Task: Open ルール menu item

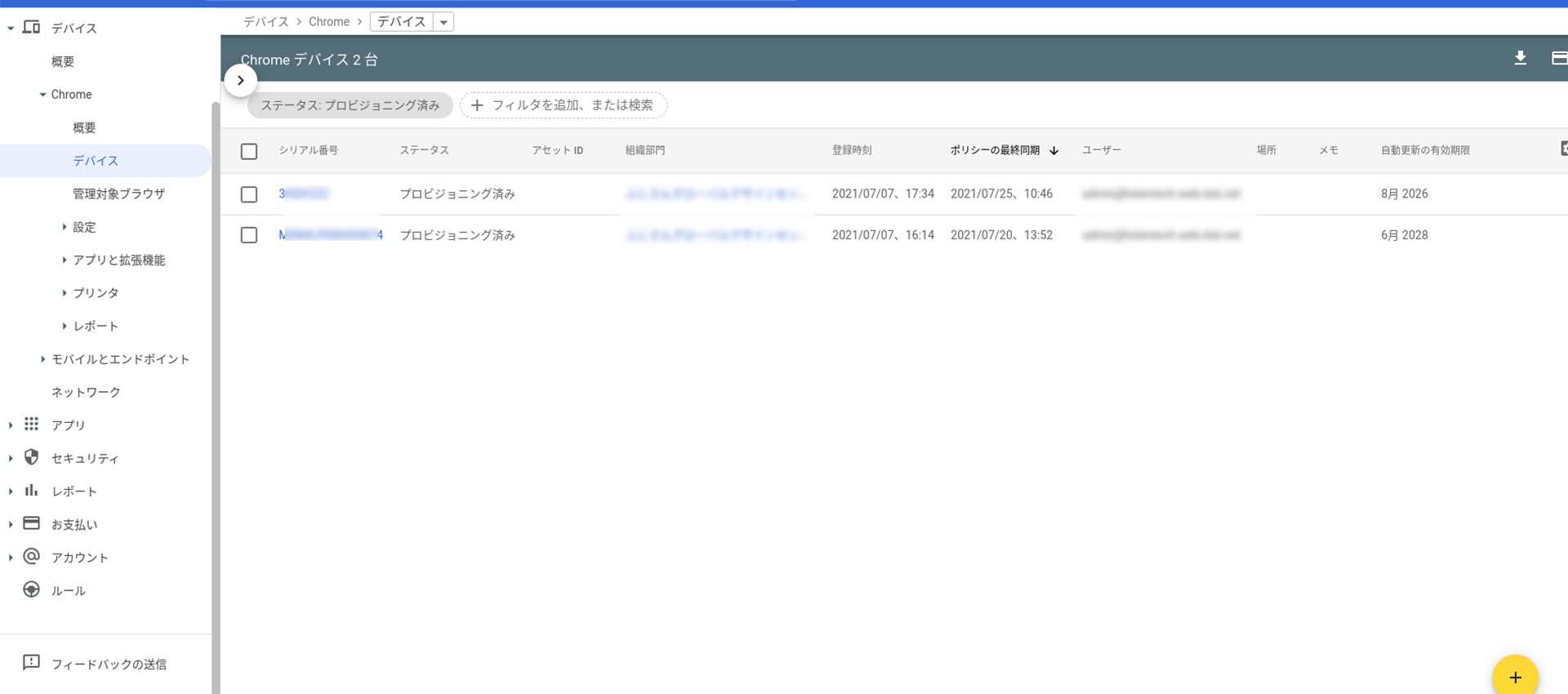Action: 69,590
